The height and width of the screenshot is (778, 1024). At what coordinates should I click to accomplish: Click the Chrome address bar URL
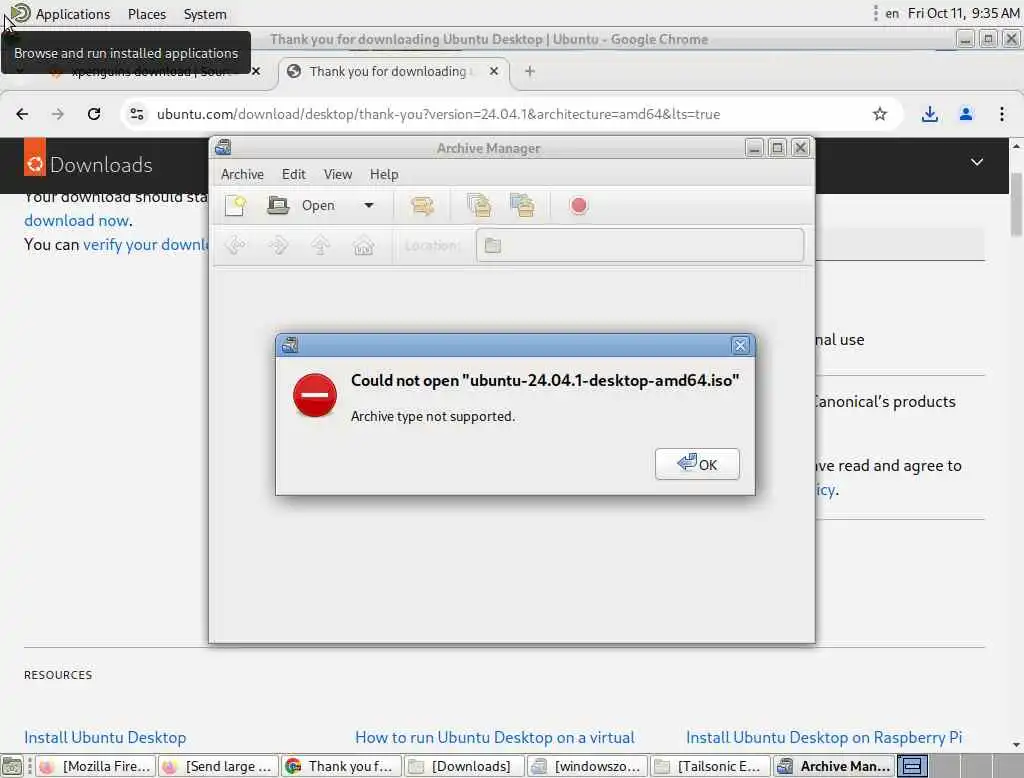tap(438, 114)
